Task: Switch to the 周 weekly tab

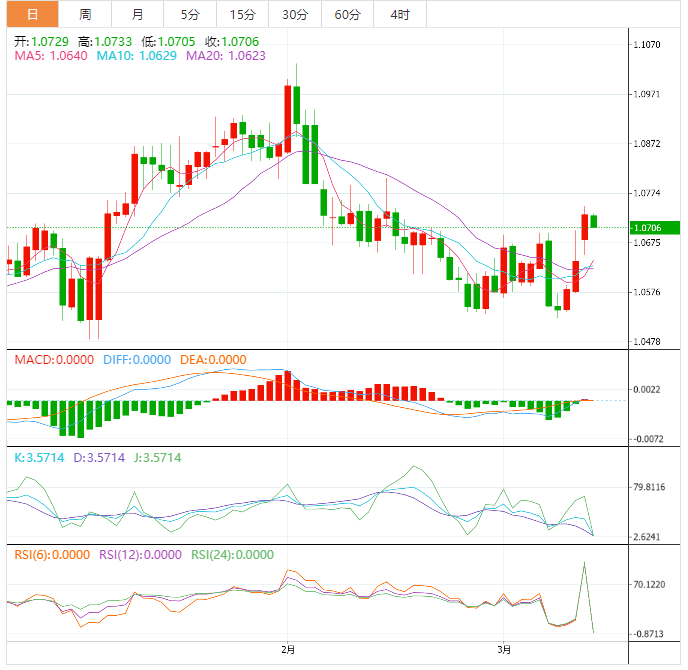Action: coord(85,14)
